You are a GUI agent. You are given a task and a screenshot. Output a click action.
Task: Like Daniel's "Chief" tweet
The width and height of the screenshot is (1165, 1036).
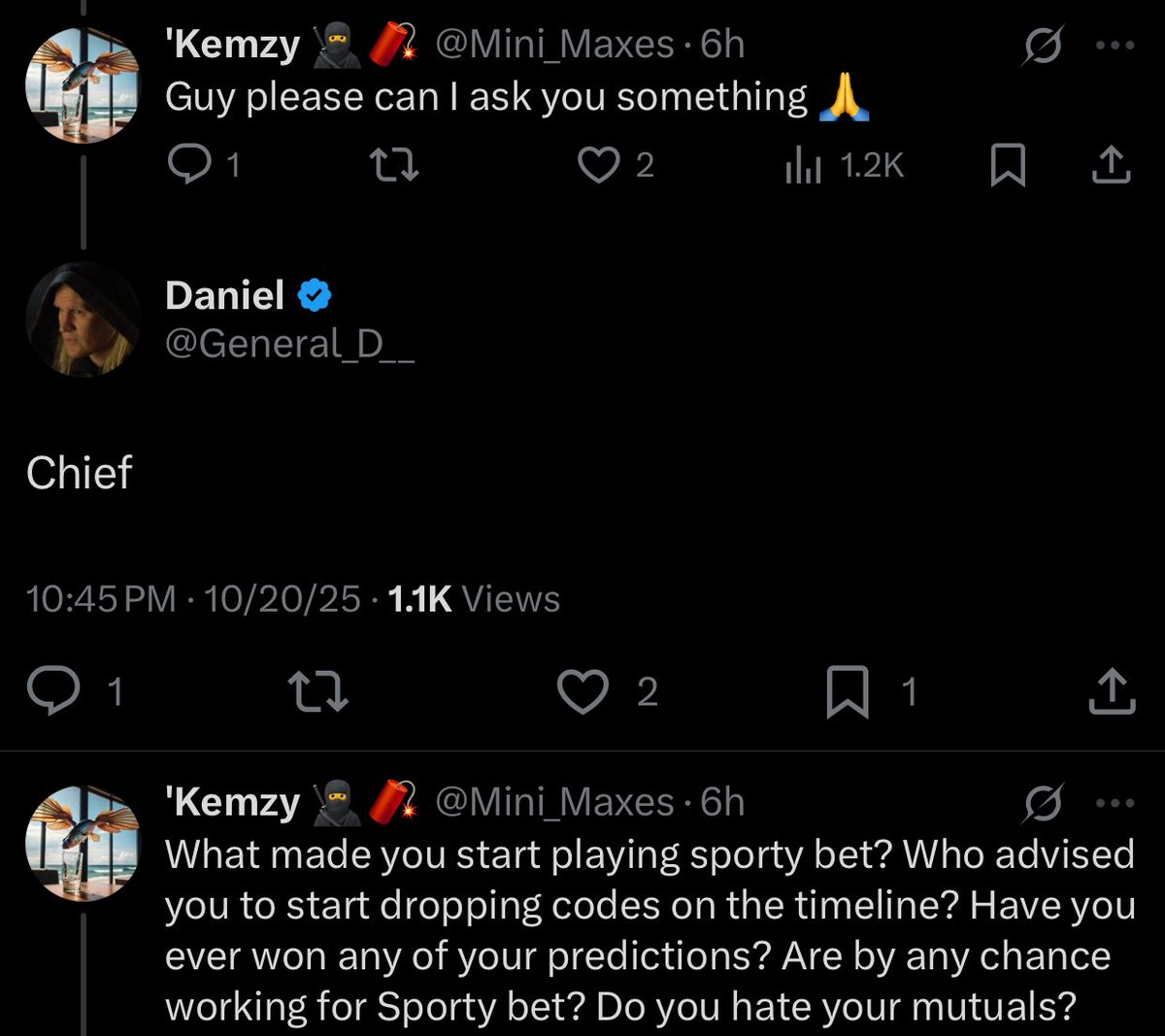pos(582,691)
